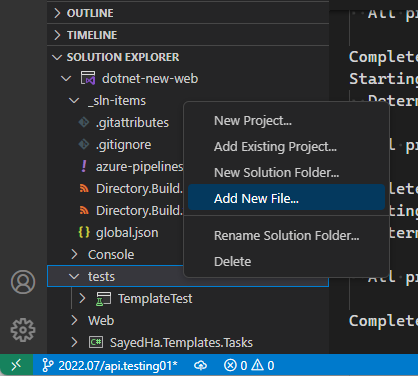Viewport: 418px width, 376px height.
Task: Click the C# SayedHa.Templates.Tasks project icon
Action: pos(96,342)
